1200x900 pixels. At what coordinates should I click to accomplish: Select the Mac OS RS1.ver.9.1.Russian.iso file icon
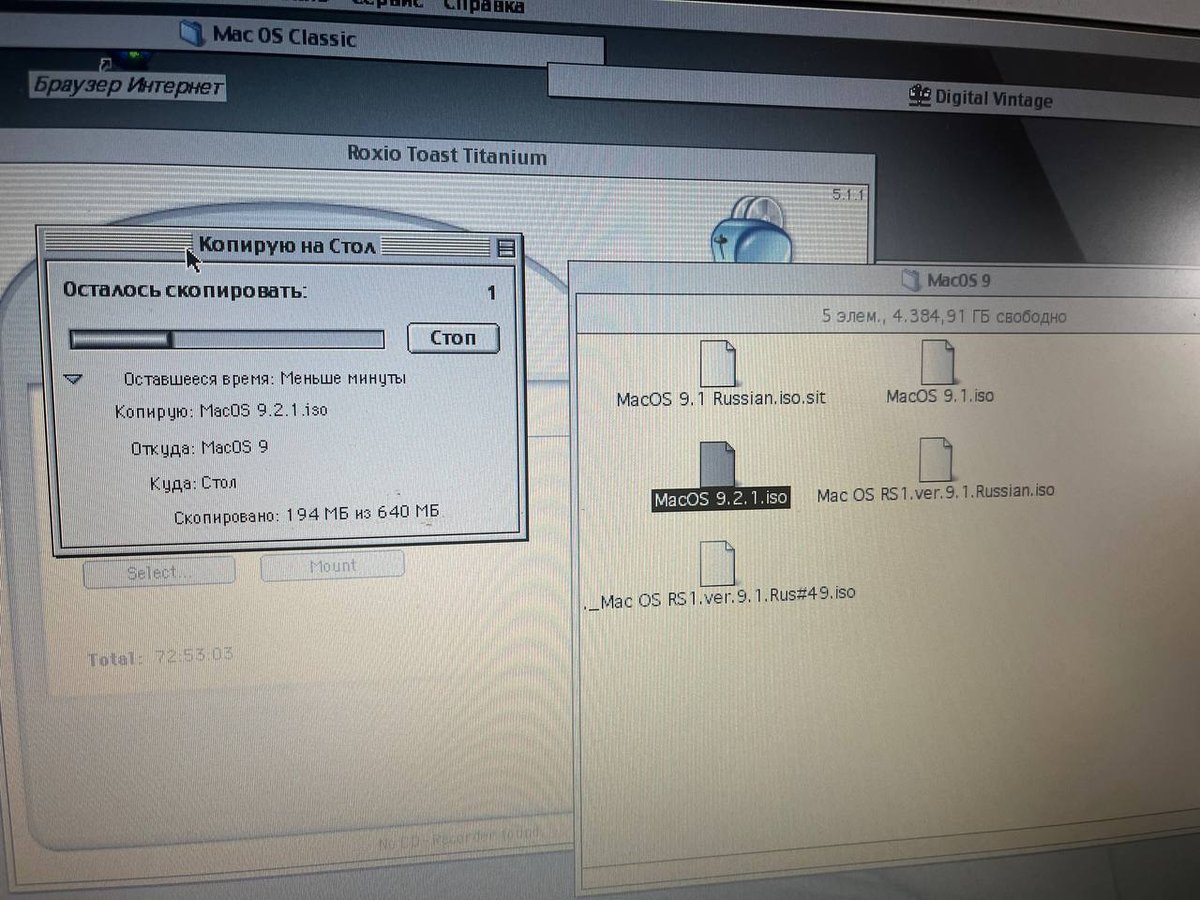pos(935,461)
